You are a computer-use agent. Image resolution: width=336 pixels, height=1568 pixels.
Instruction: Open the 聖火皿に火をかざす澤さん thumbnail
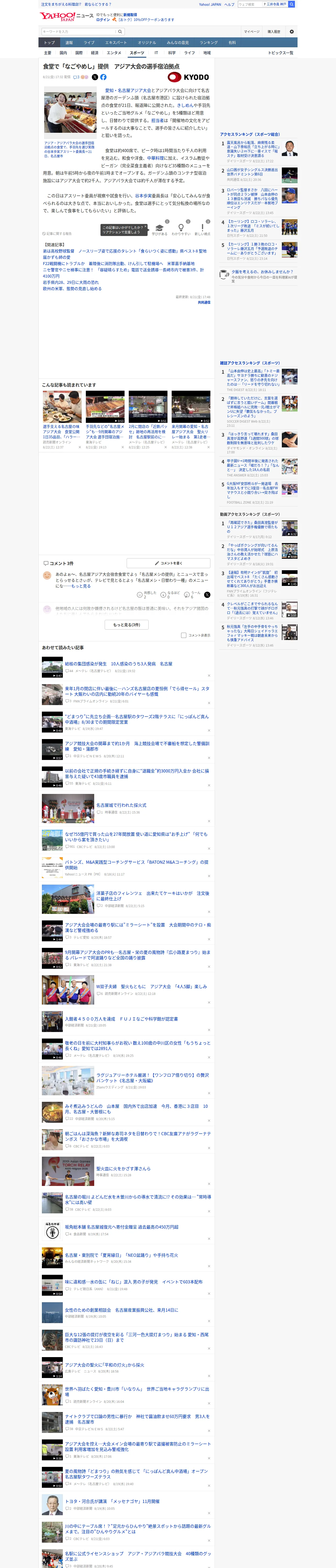68,1171
